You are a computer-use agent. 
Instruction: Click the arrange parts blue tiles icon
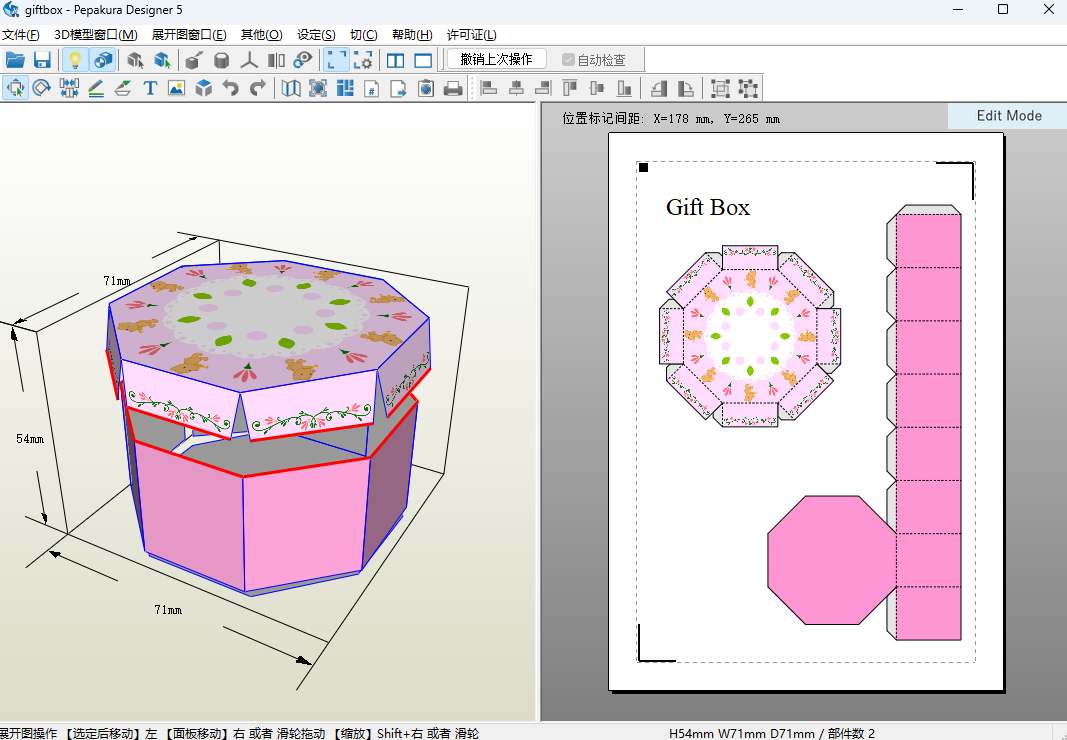[345, 88]
